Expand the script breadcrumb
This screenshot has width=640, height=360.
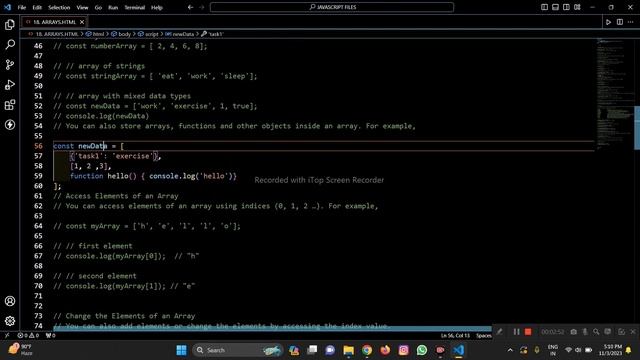click(x=148, y=34)
